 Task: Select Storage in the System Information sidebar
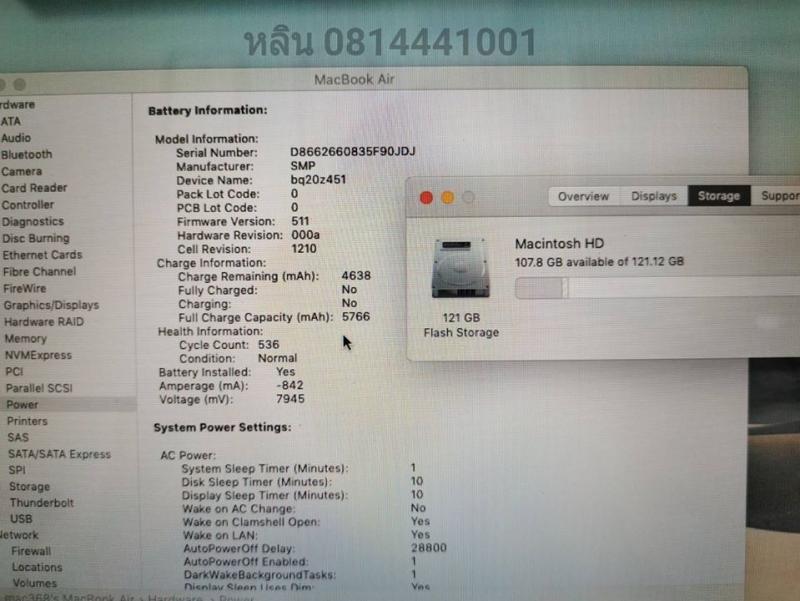[30, 486]
